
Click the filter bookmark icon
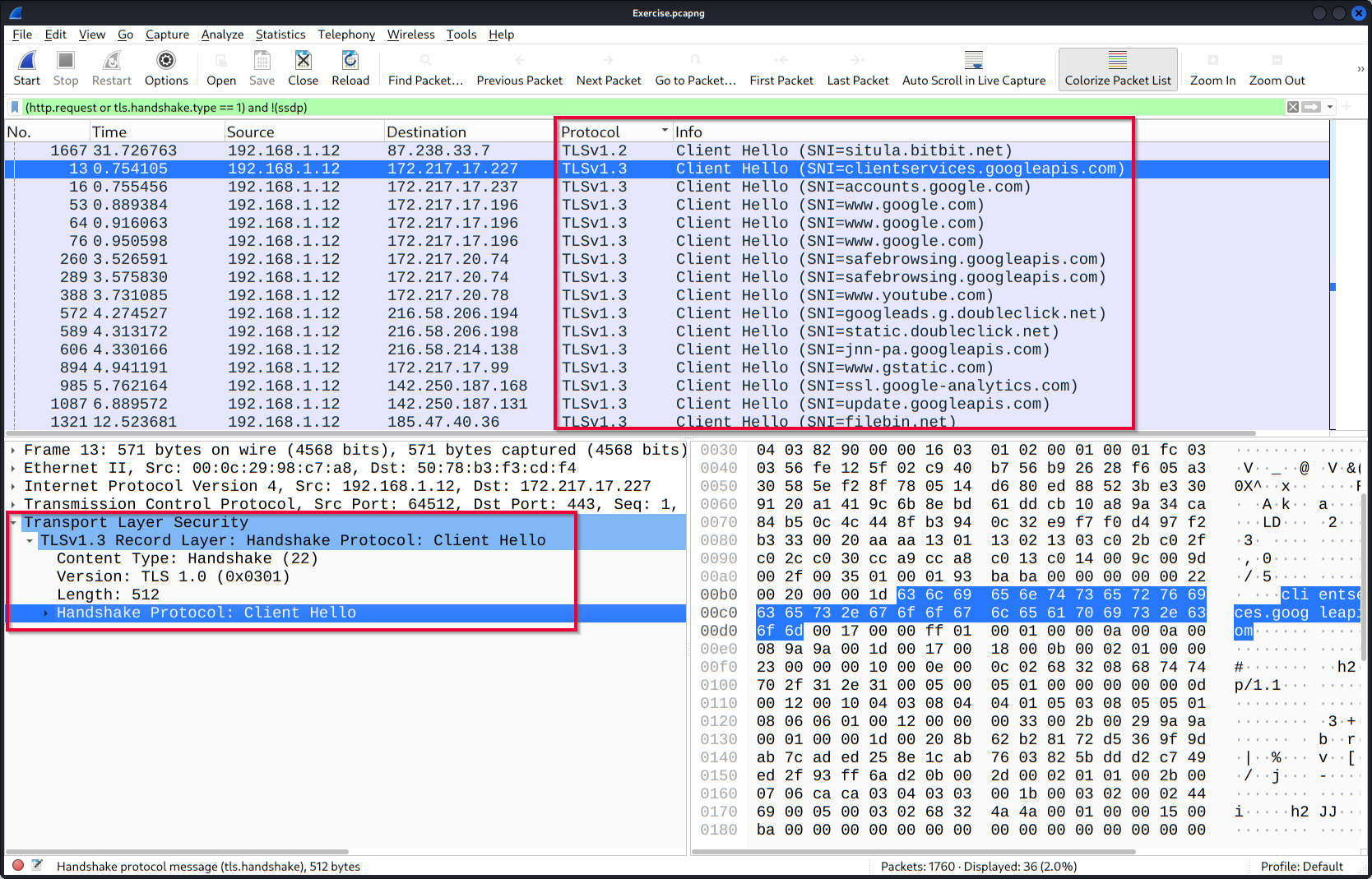(x=15, y=107)
